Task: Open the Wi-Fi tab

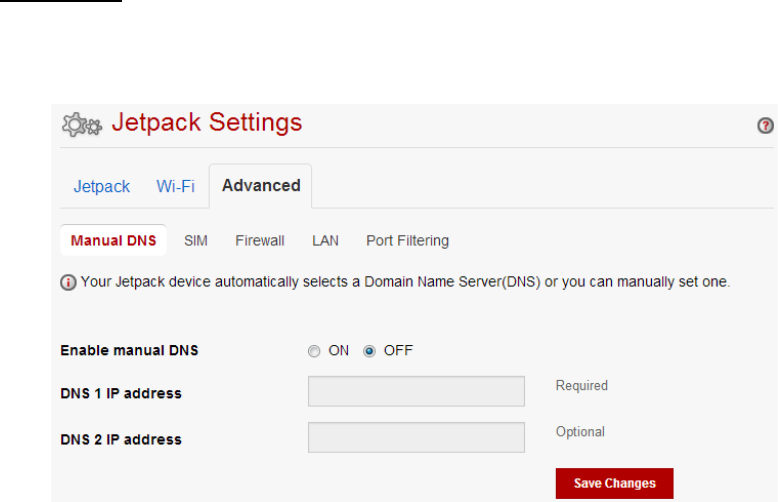Action: click(x=176, y=187)
